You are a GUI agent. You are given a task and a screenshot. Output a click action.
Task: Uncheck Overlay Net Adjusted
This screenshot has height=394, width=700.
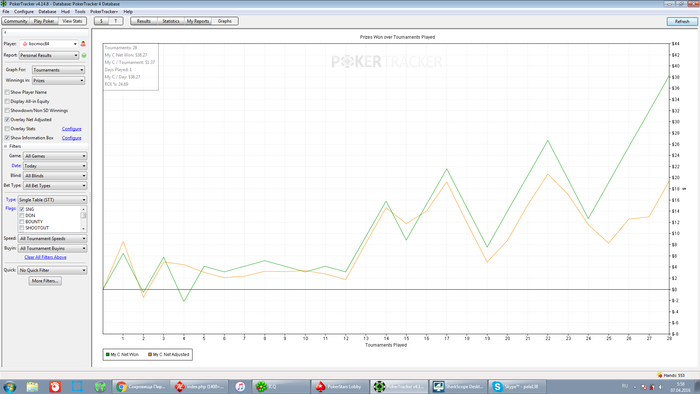[x=7, y=120]
